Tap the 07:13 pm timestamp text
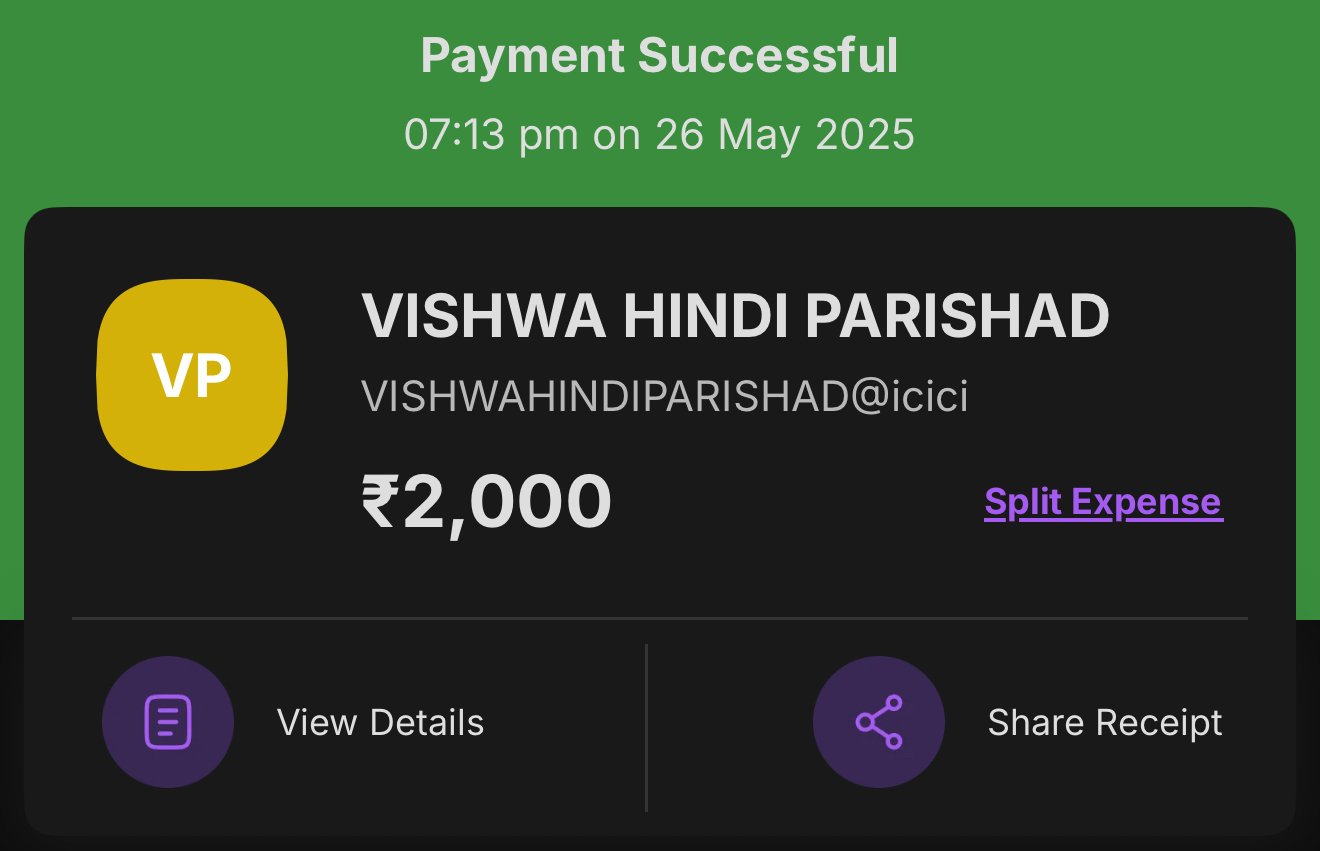This screenshot has height=851, width=1320. tap(491, 135)
